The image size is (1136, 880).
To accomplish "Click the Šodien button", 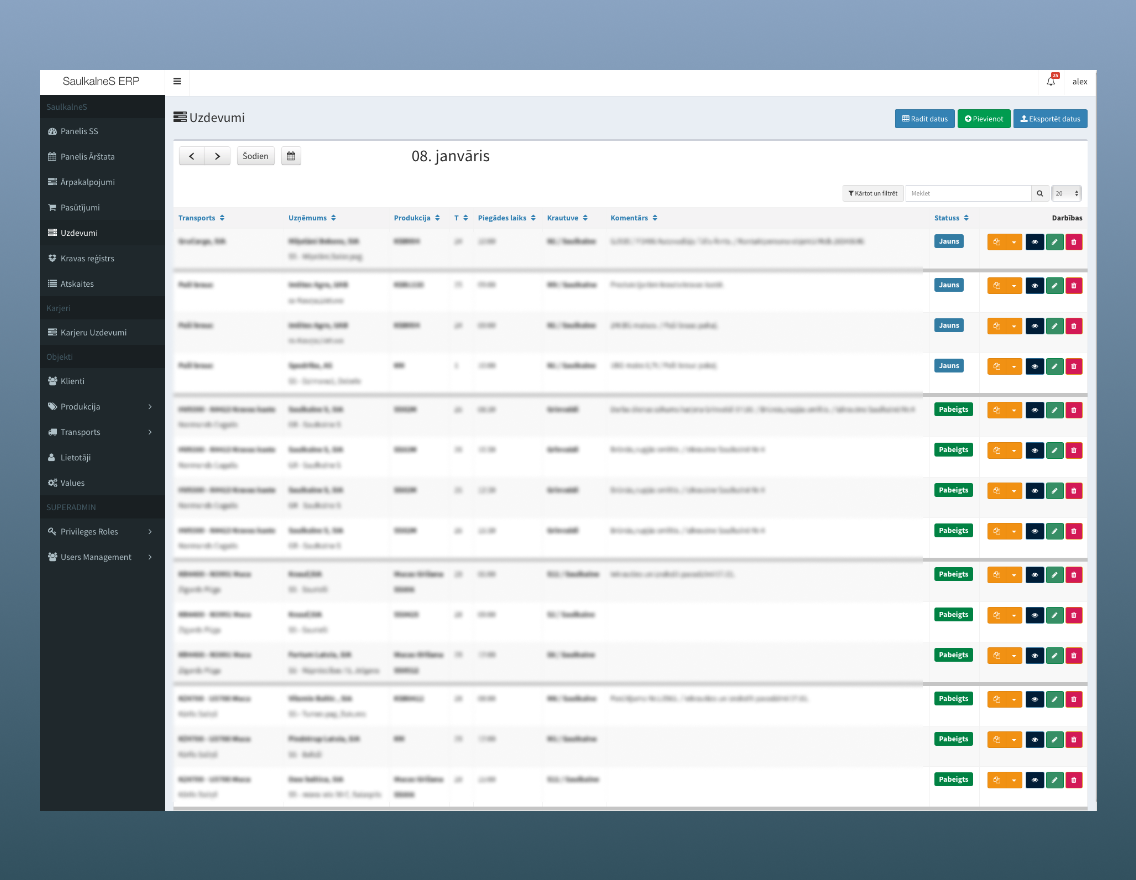I will (256, 156).
